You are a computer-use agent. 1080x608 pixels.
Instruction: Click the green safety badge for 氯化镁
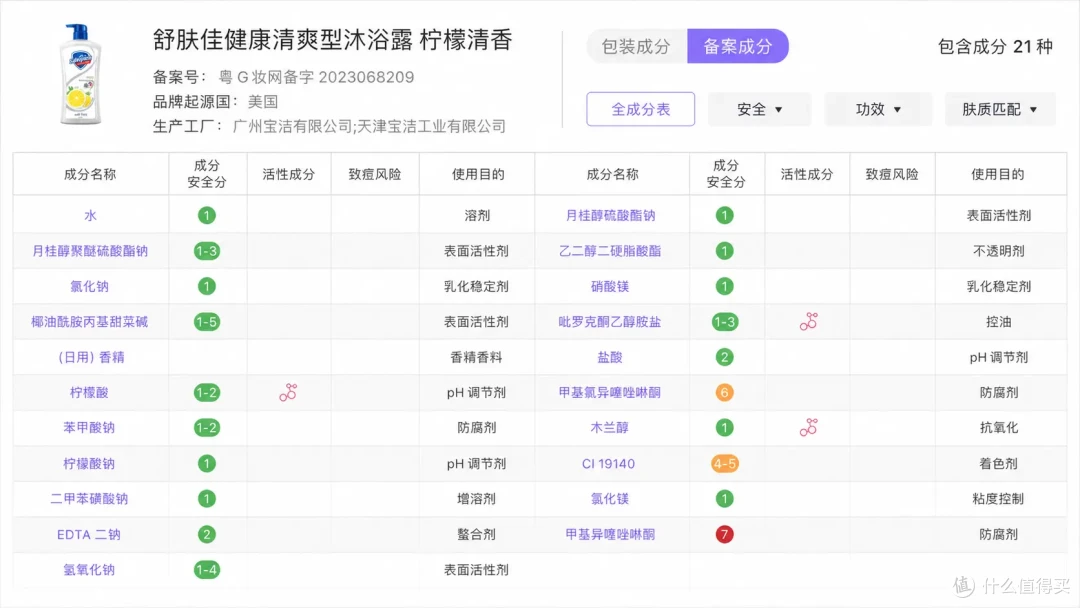pos(724,499)
